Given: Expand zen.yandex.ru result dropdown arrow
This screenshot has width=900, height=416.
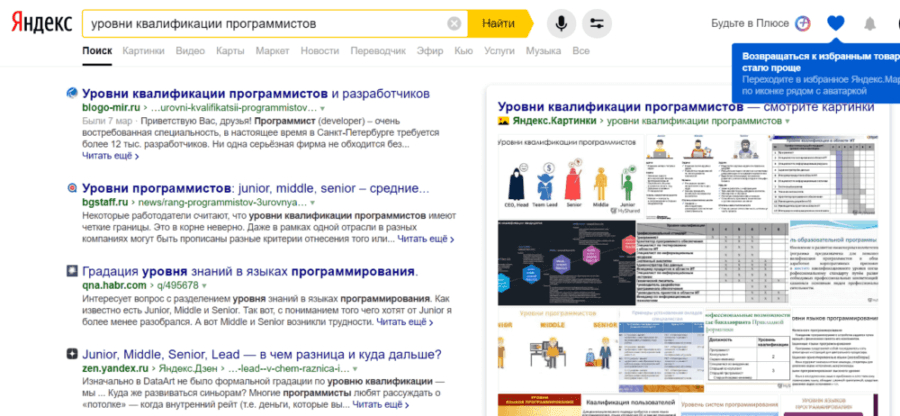Looking at the screenshot, I should pyautogui.click(x=355, y=369).
